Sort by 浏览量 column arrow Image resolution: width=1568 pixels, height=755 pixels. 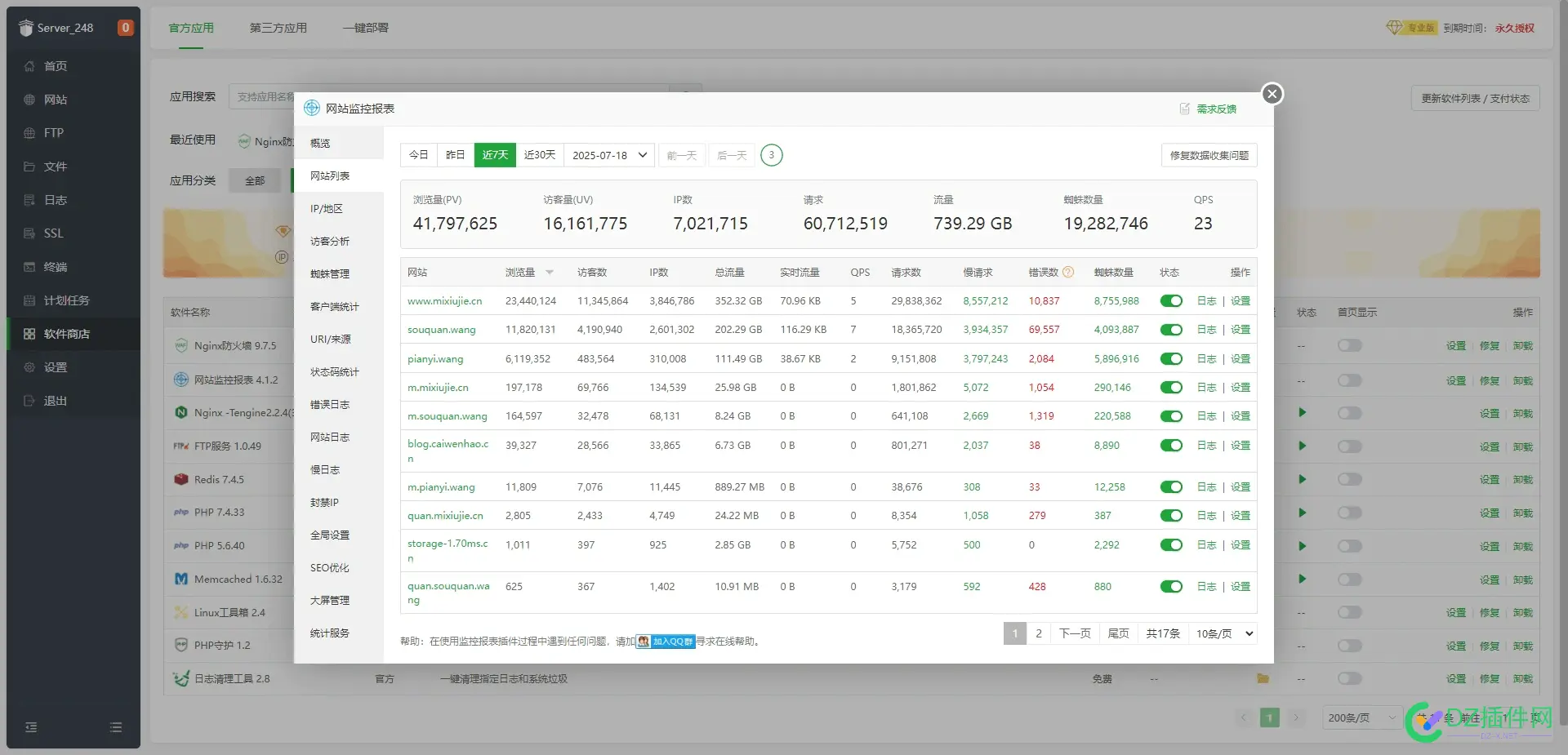(550, 273)
